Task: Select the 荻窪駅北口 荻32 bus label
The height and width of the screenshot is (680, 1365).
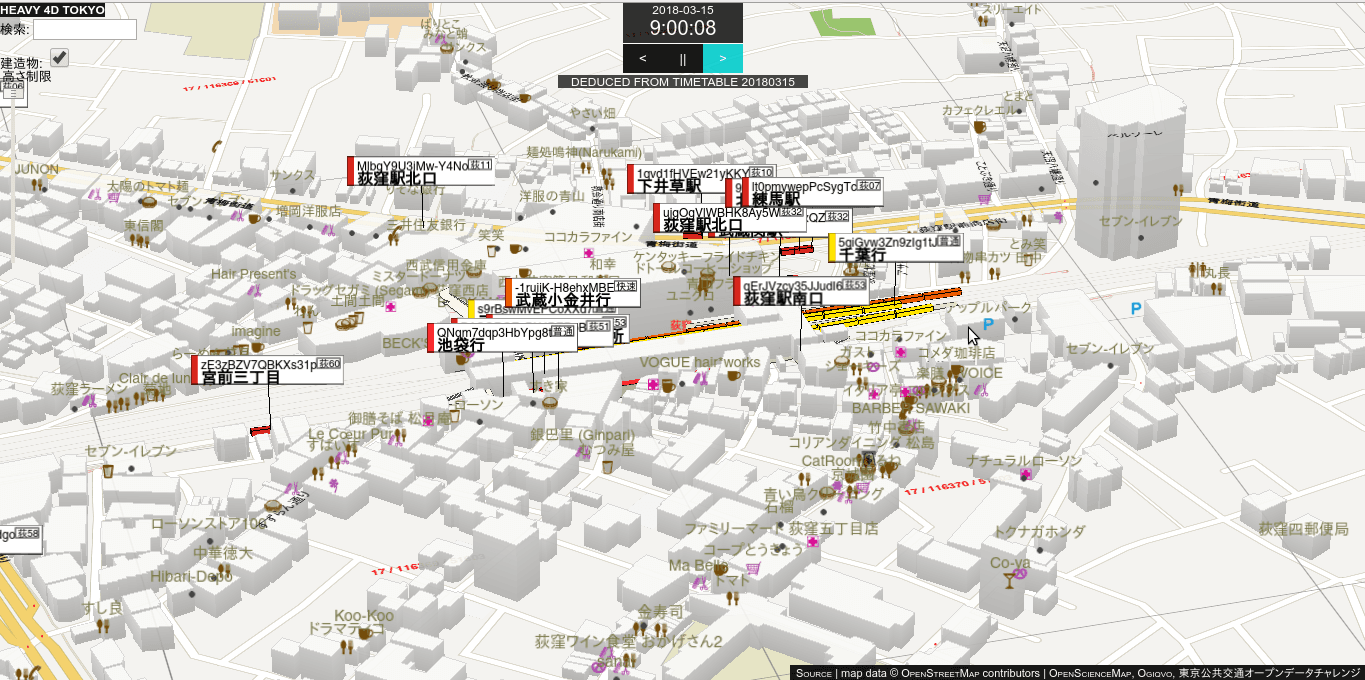Action: (729, 218)
